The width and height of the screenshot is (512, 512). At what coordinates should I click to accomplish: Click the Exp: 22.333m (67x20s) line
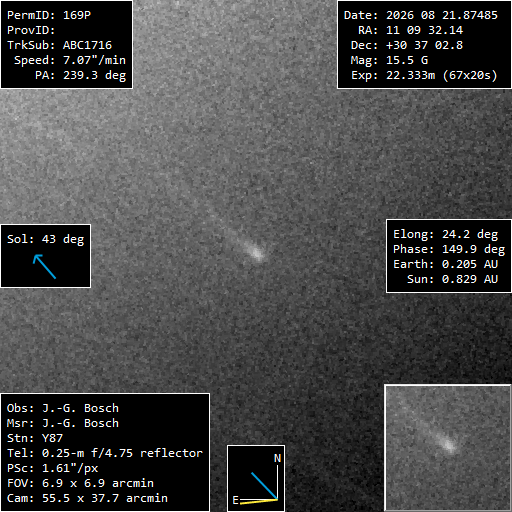pyautogui.click(x=424, y=75)
